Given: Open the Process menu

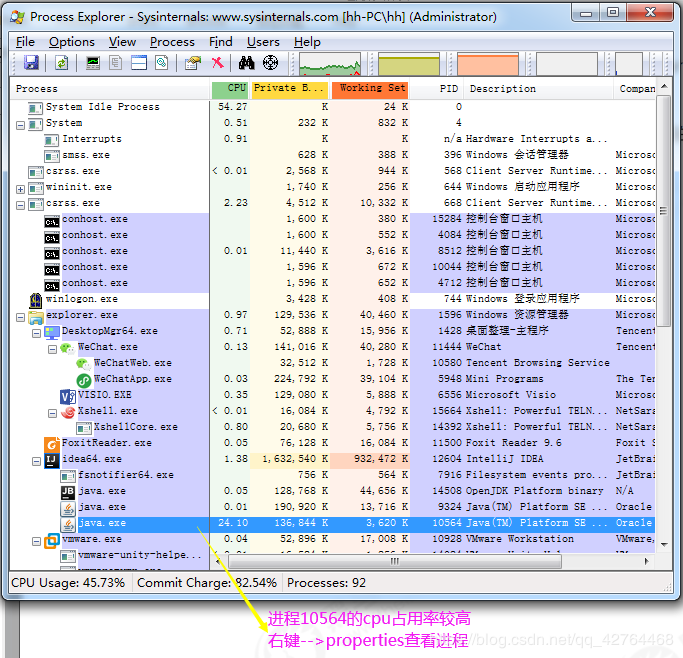Looking at the screenshot, I should click(172, 42).
